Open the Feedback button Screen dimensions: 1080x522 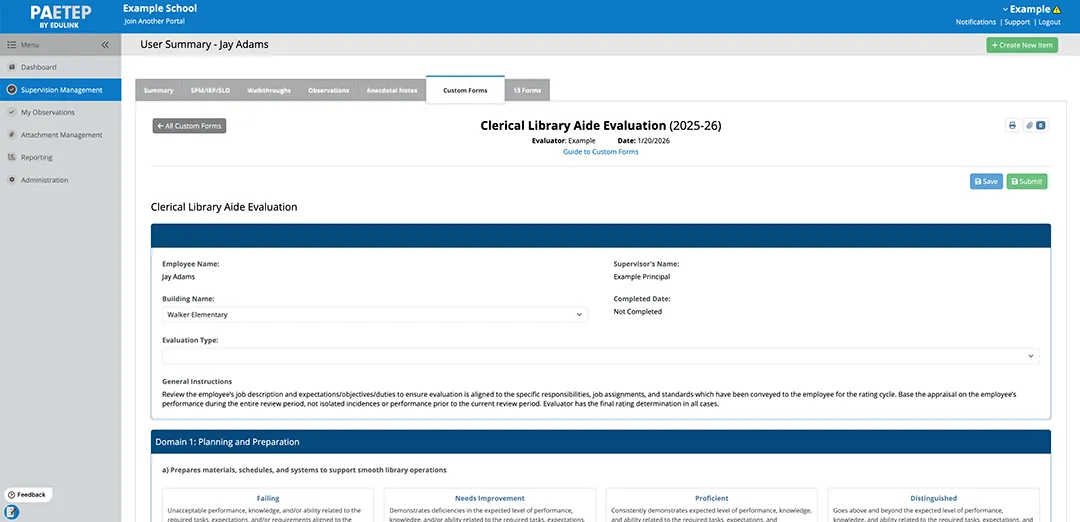[27, 494]
